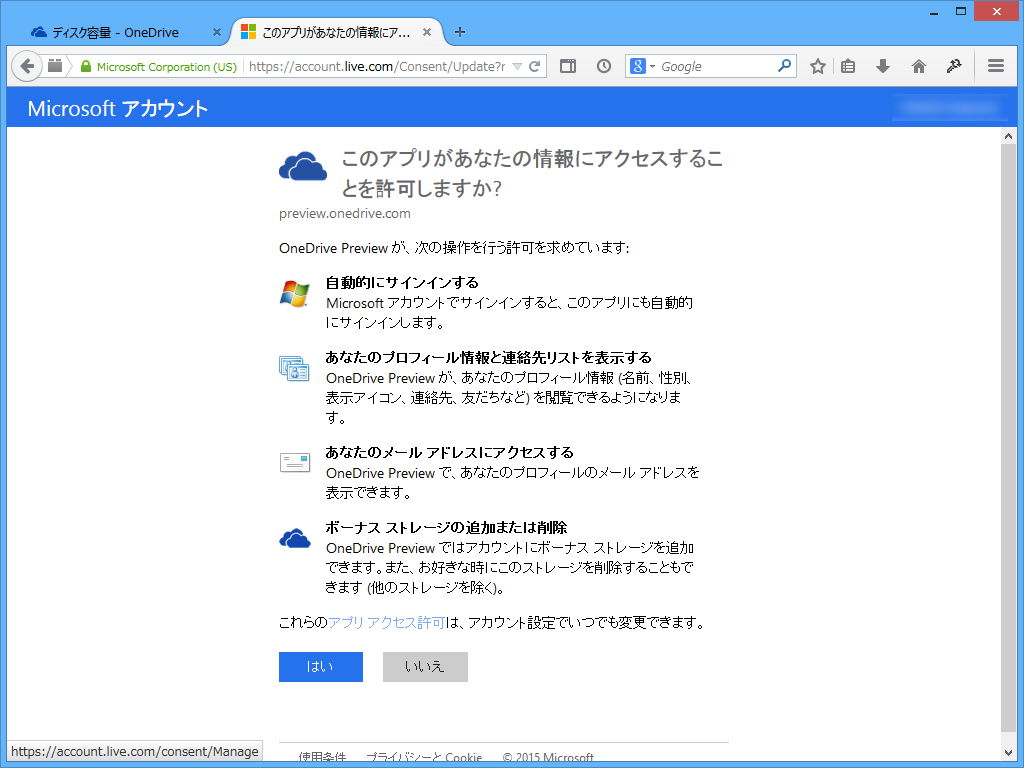Click the はい button to grant access
The height and width of the screenshot is (768, 1024).
pos(320,666)
